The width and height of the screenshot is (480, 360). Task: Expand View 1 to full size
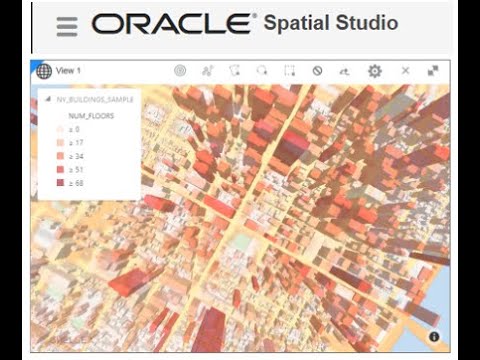(433, 71)
